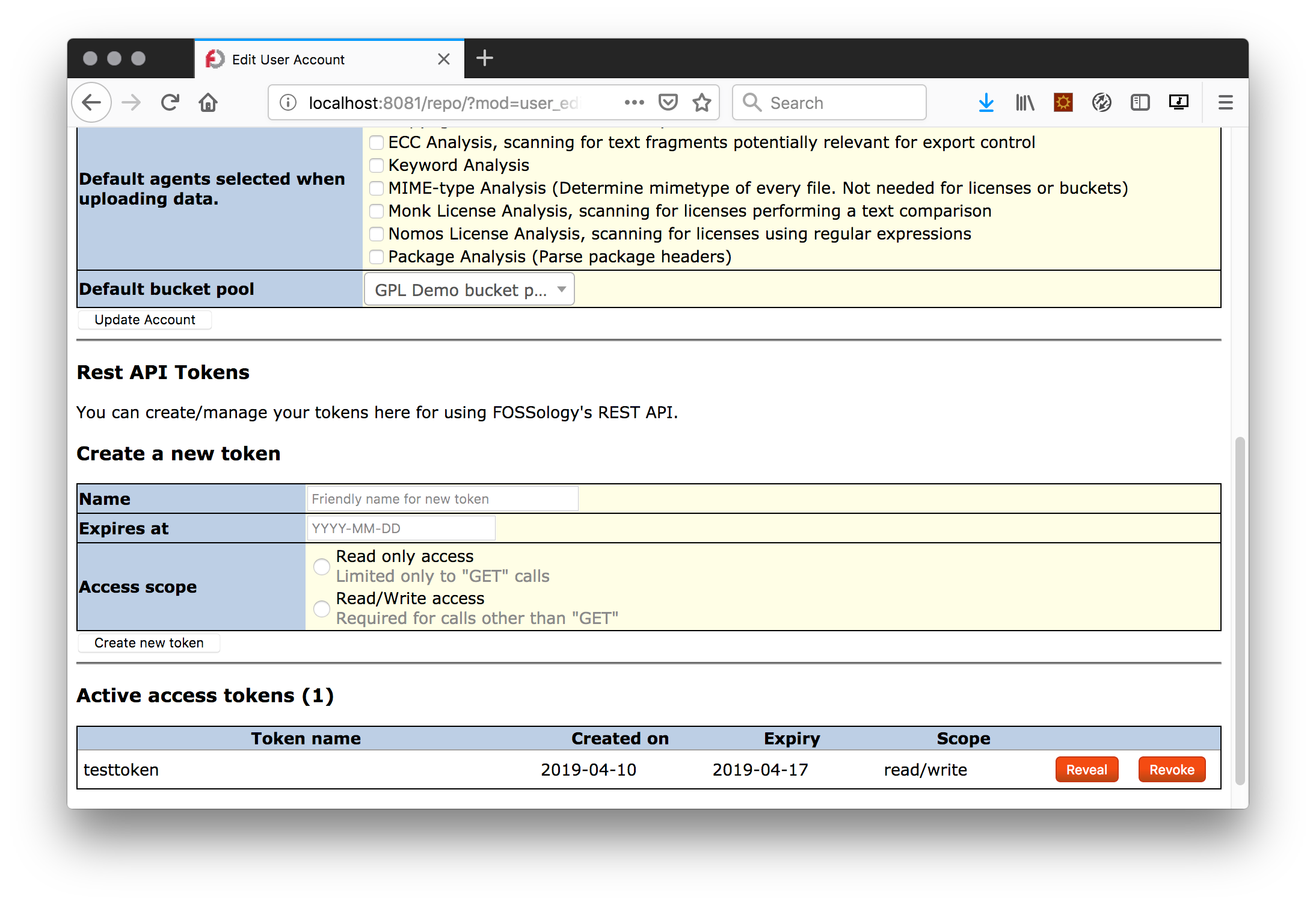Revoke the testtoken access token
The width and height of the screenshot is (1316, 905).
click(x=1172, y=770)
